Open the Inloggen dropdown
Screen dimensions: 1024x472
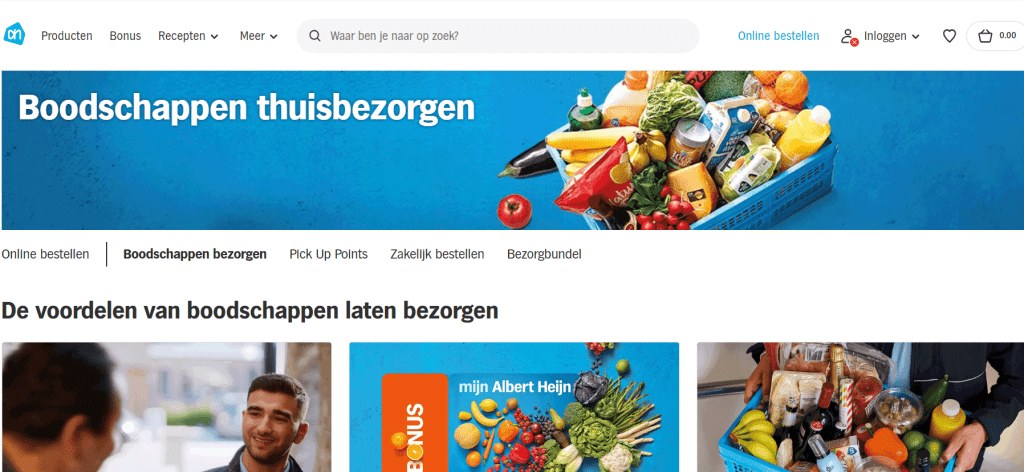click(x=891, y=37)
